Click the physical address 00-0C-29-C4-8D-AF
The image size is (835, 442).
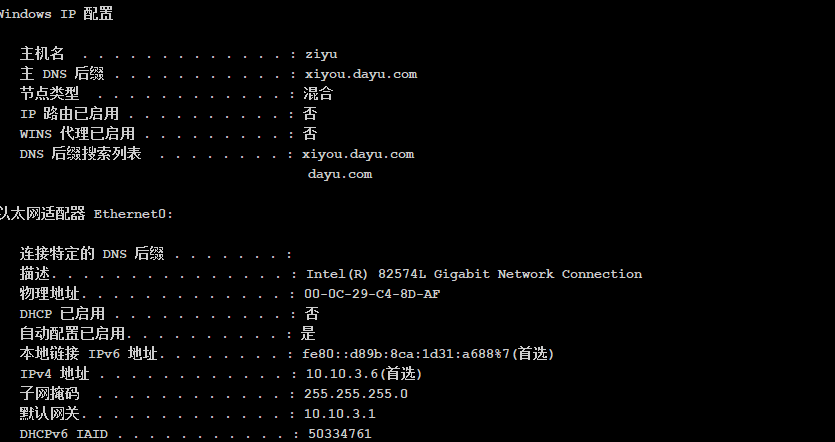[372, 293]
